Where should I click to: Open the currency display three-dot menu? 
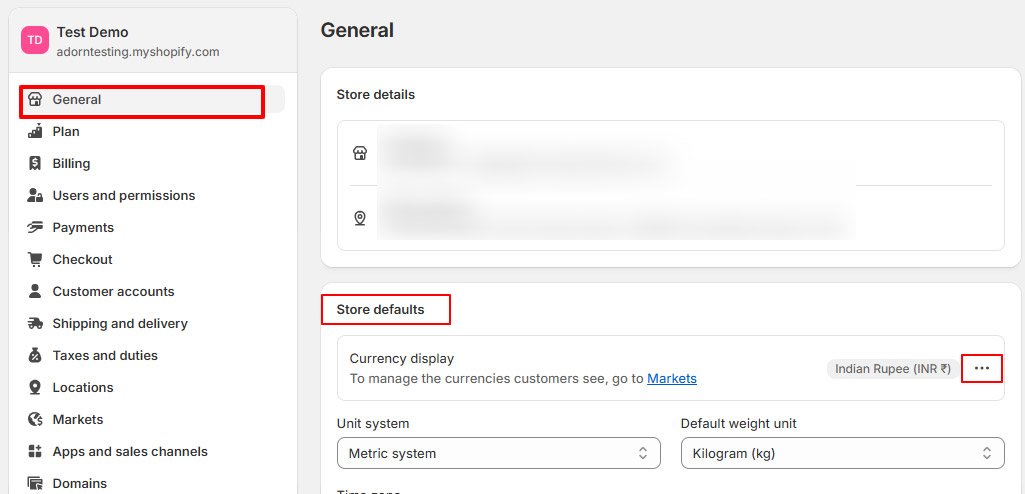tap(982, 368)
